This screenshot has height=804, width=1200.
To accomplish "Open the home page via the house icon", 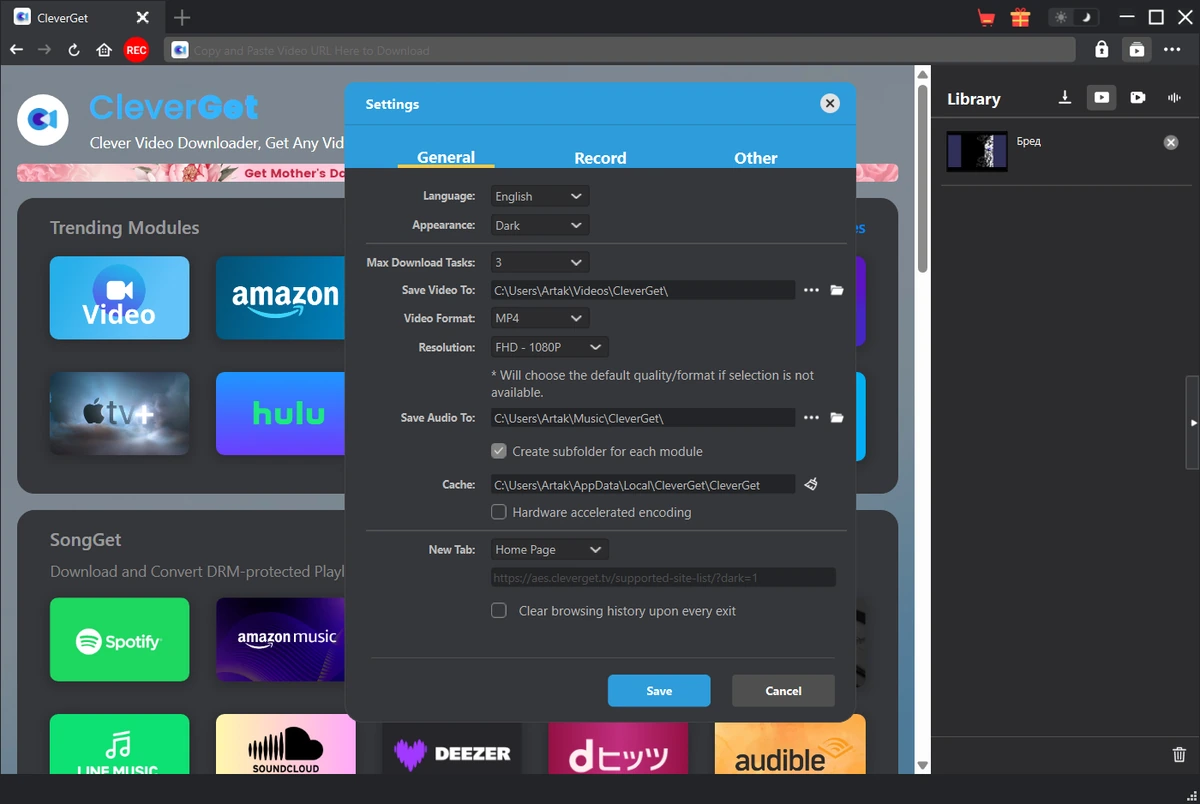I will pyautogui.click(x=104, y=50).
